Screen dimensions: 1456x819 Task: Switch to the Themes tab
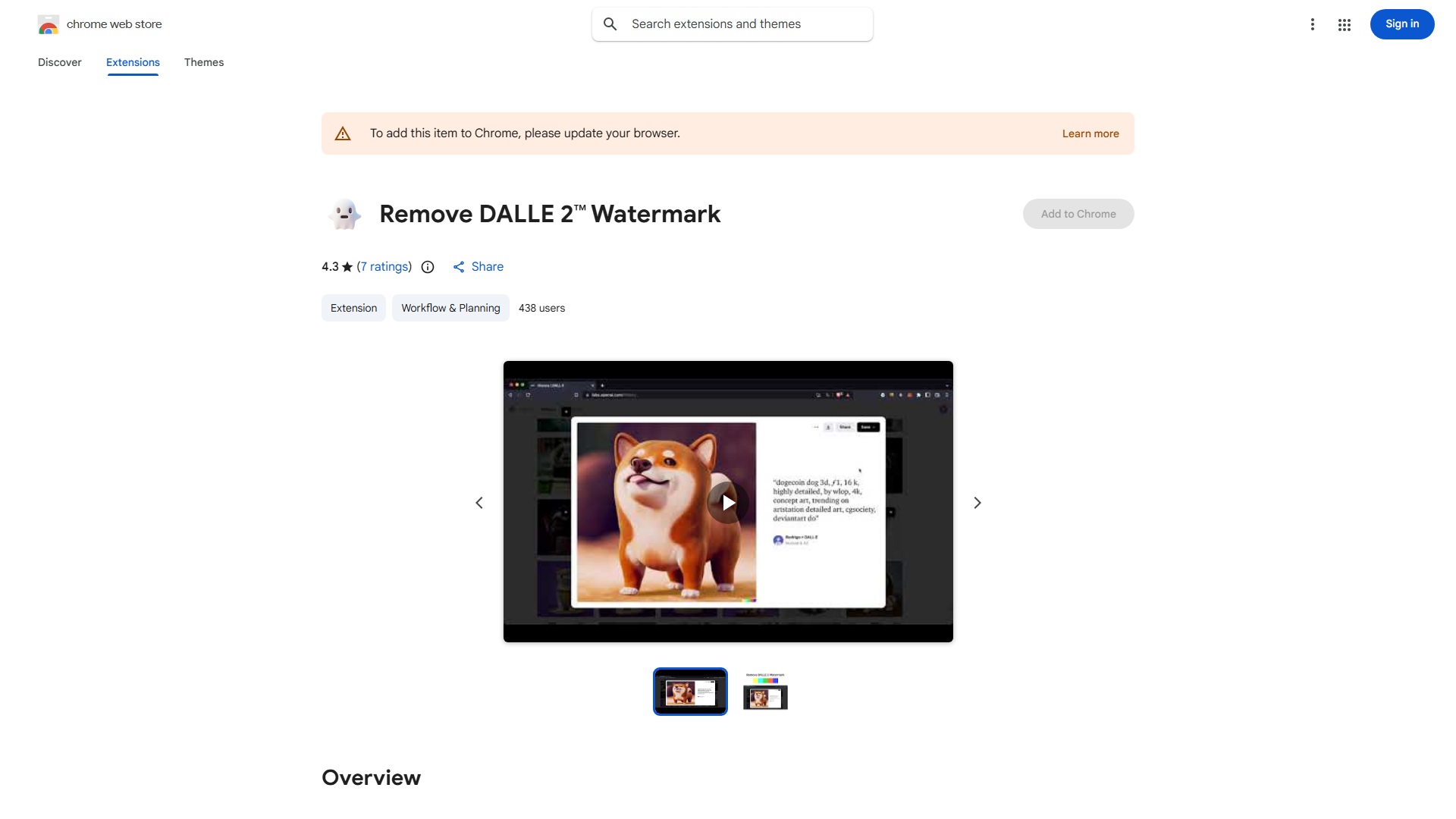pos(203,62)
